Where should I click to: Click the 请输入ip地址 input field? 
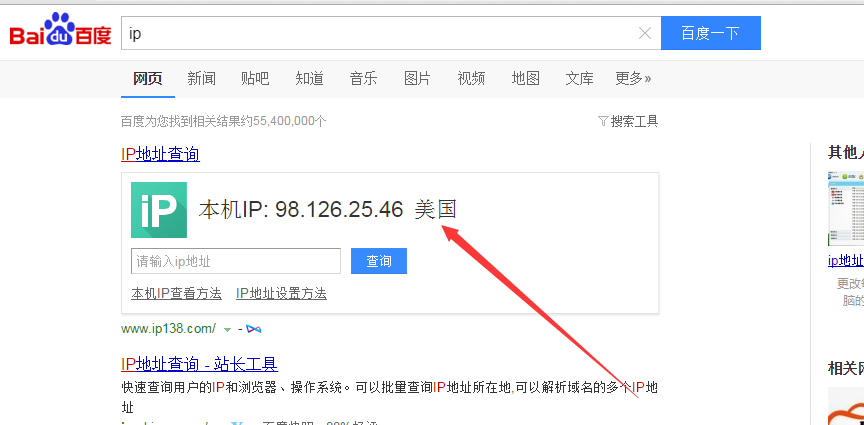coord(236,261)
